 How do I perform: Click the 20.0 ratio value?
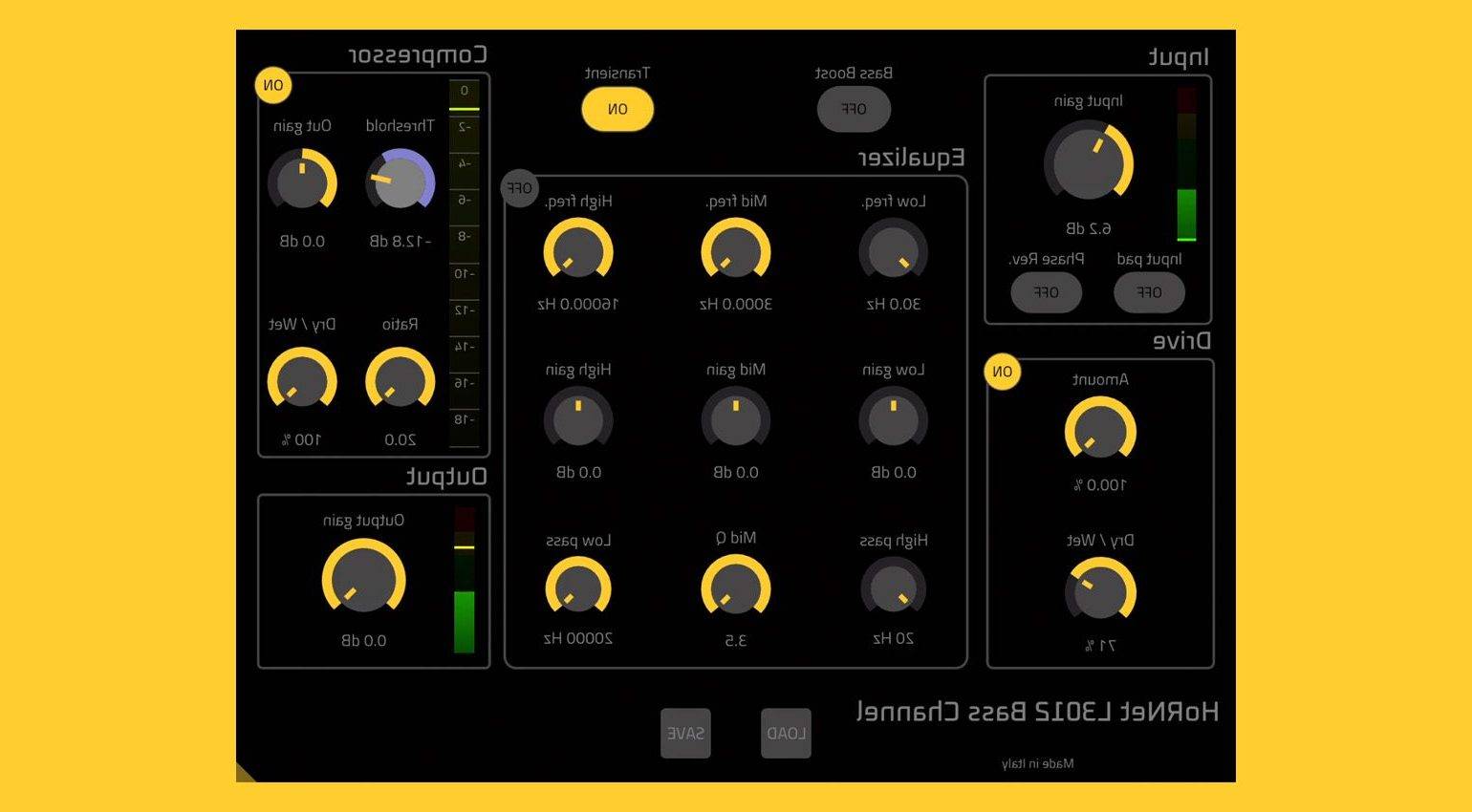pos(400,439)
